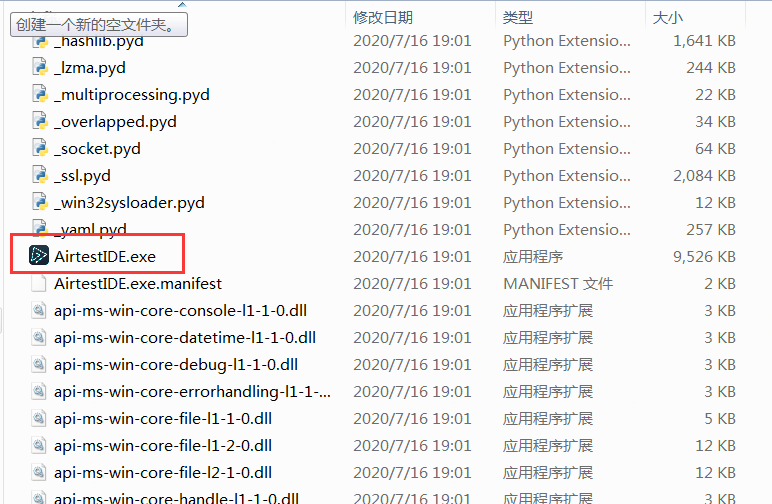Select the AirtestIDE.exe application icon
Screen dimensions: 772x504
pyautogui.click(x=39, y=255)
